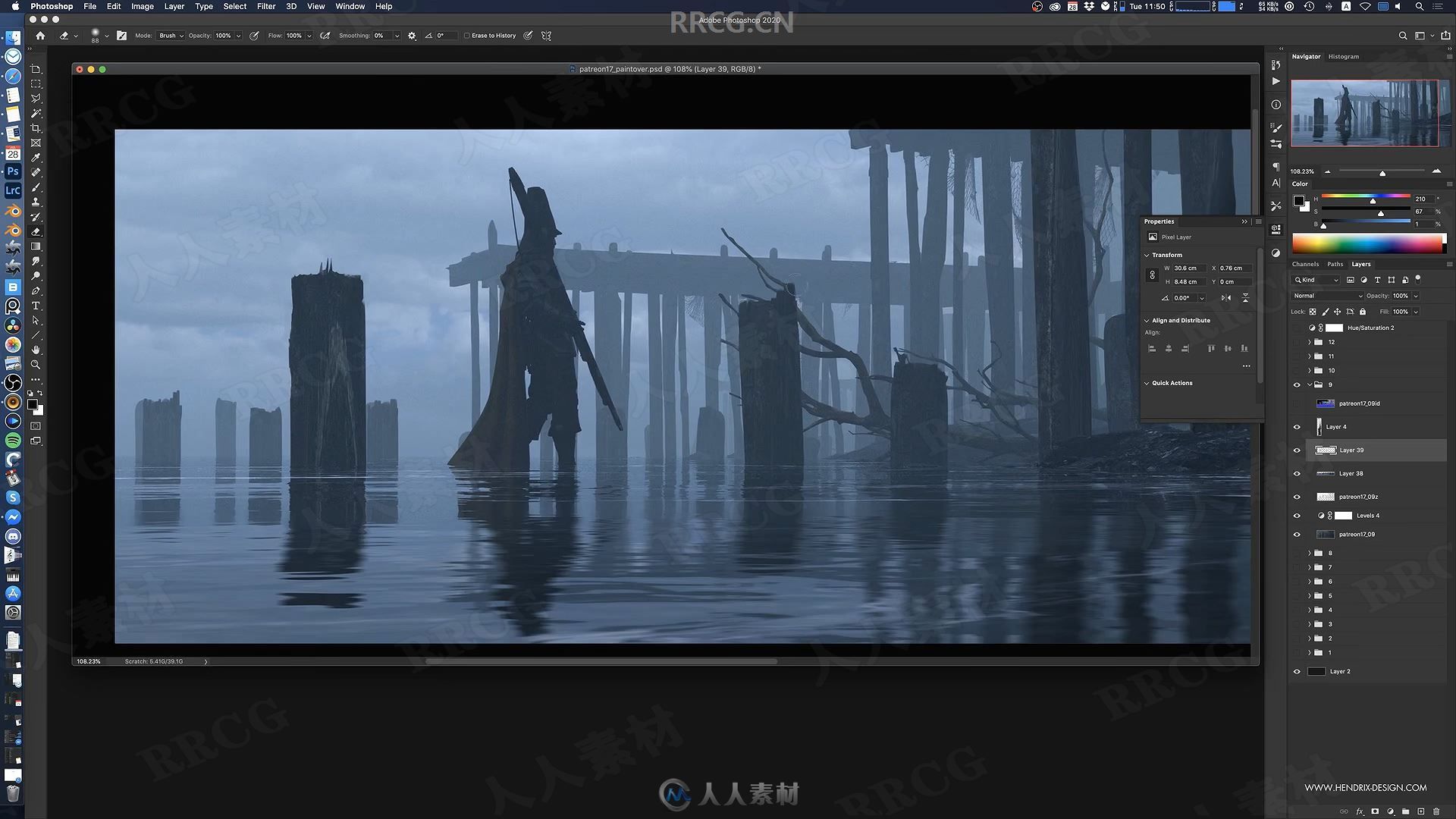
Task: Toggle symmetry paint butterfly icon
Action: pyautogui.click(x=546, y=36)
